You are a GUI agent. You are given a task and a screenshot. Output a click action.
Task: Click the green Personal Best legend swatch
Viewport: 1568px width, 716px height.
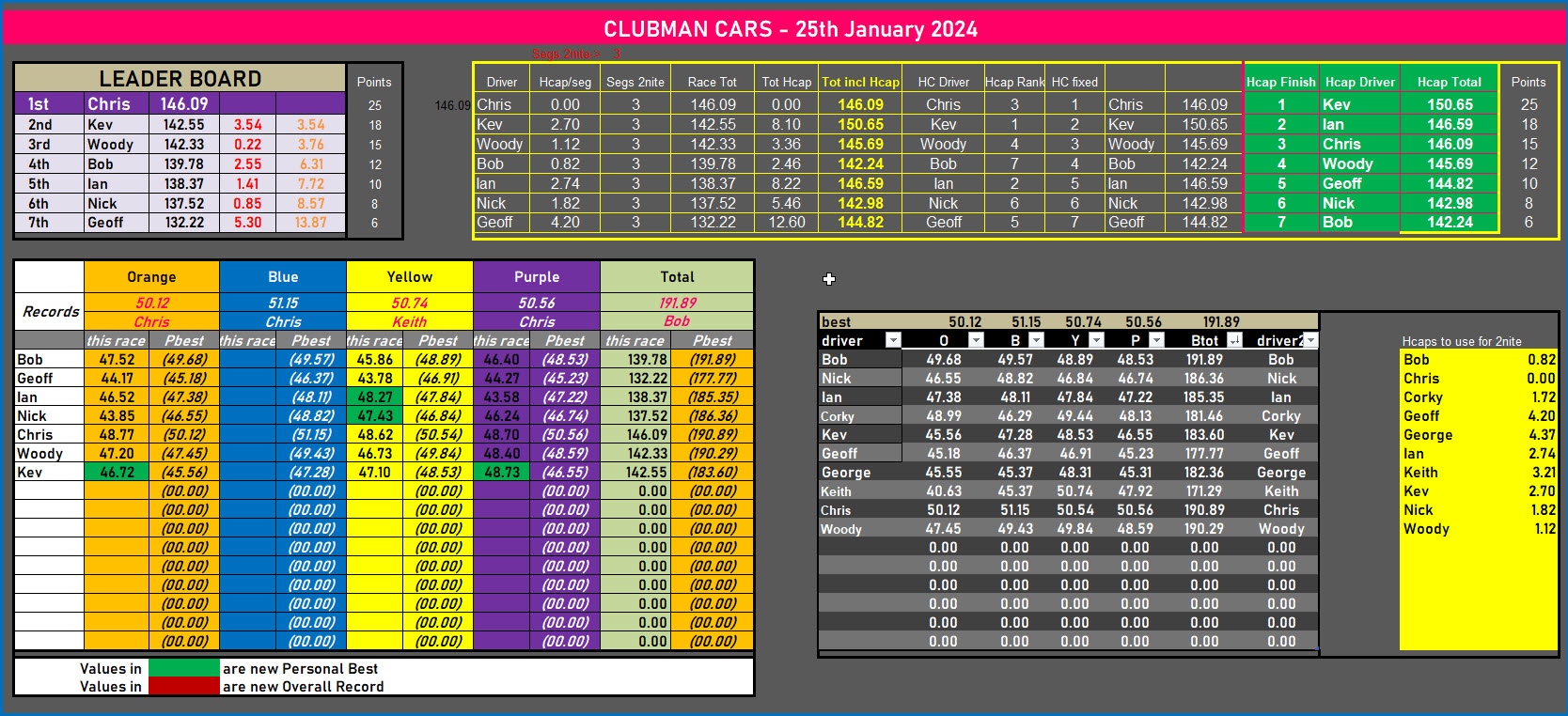tap(183, 668)
